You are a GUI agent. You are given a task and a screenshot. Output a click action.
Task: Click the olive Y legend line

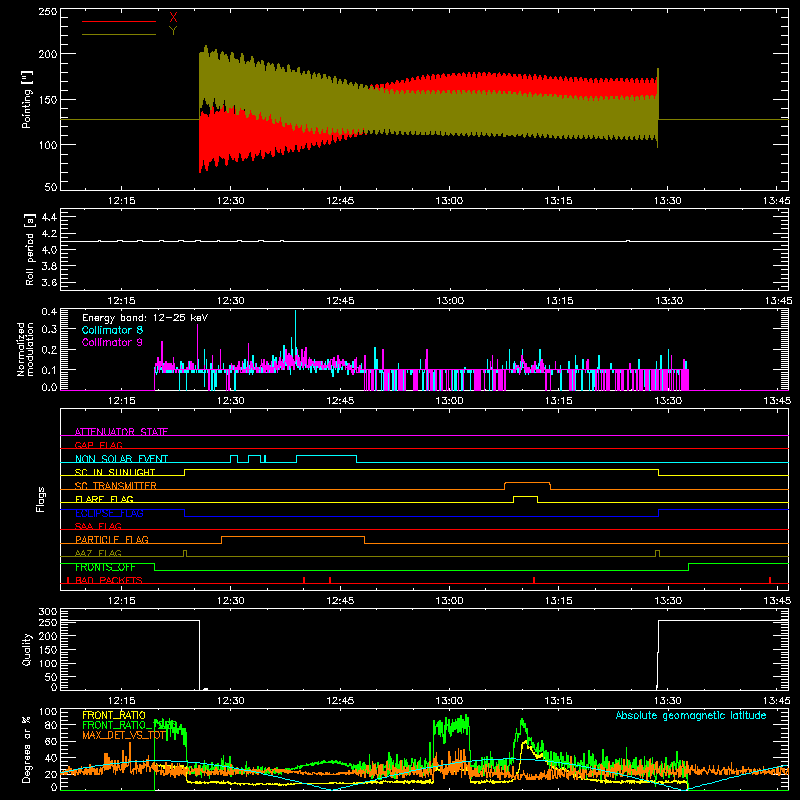click(x=119, y=35)
